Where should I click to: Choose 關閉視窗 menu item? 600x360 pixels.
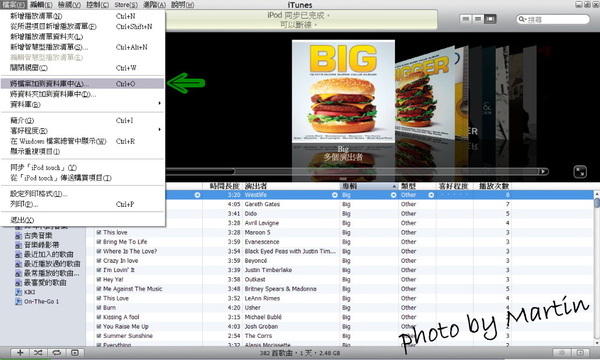[x=82, y=68]
